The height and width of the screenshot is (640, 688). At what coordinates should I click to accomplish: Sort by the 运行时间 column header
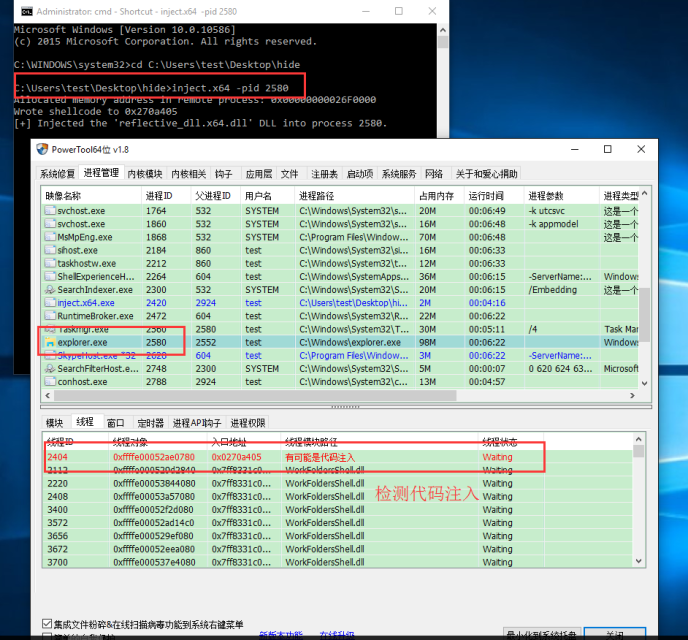[494, 196]
